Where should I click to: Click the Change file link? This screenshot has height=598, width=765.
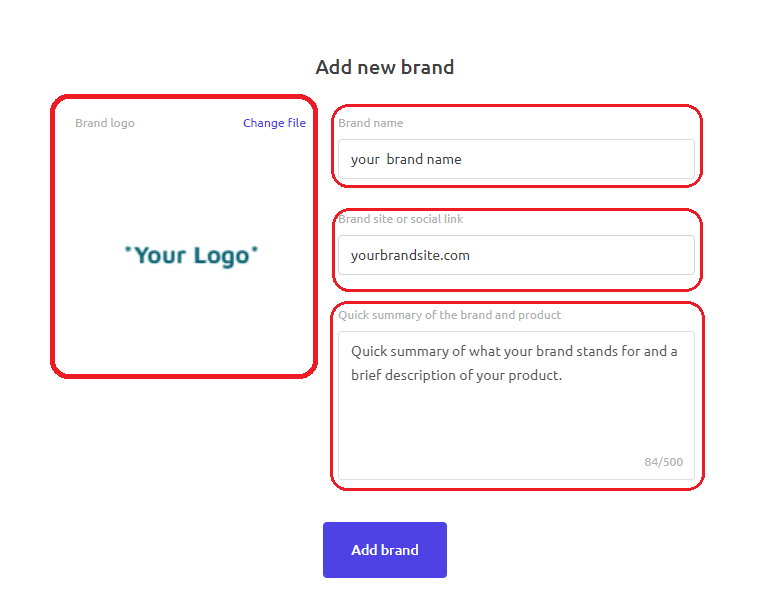[274, 123]
